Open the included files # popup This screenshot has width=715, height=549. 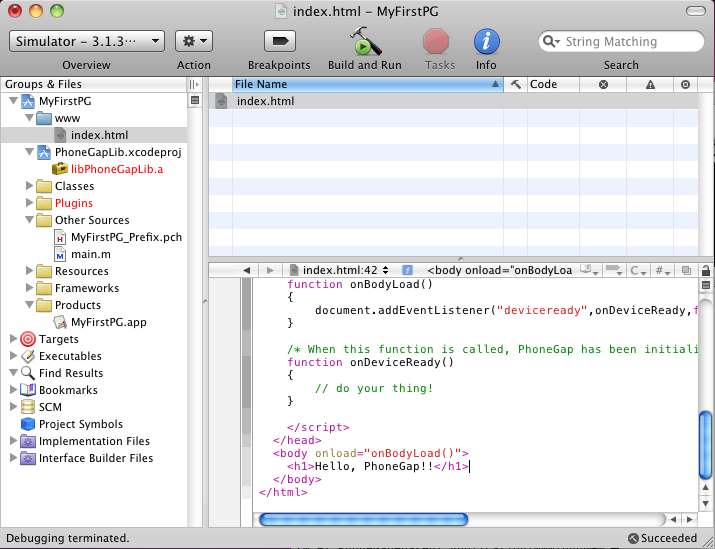(x=662, y=270)
